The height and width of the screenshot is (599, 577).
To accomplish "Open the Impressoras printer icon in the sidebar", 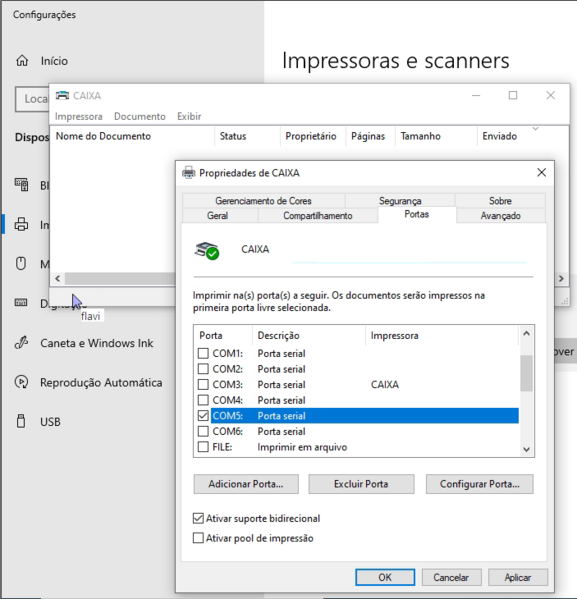I will (x=21, y=224).
